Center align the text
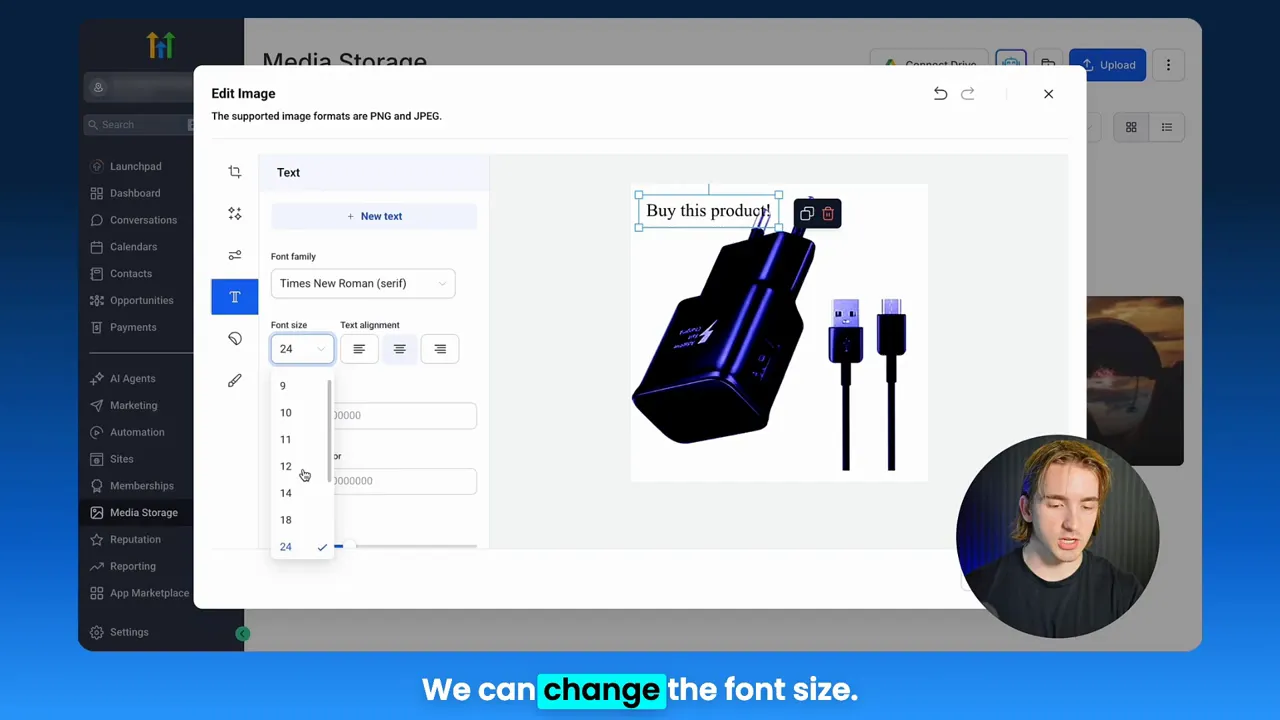This screenshot has width=1280, height=720. tap(399, 349)
